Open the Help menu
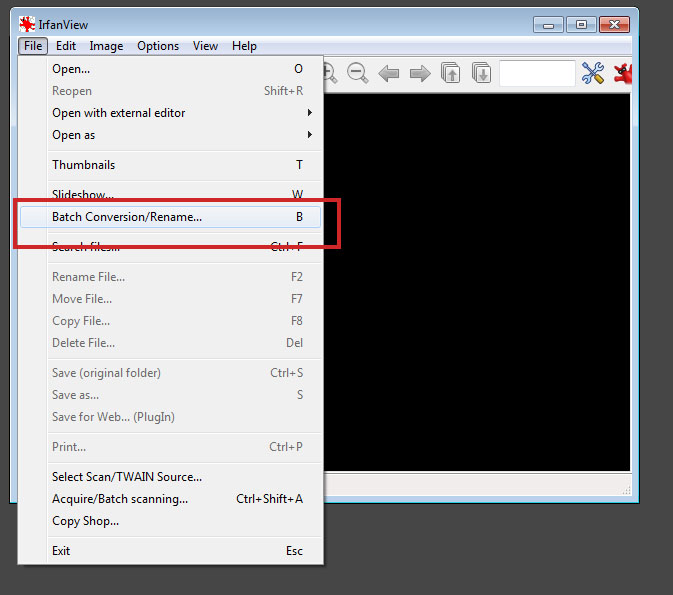Image resolution: width=673 pixels, height=595 pixels. [244, 46]
